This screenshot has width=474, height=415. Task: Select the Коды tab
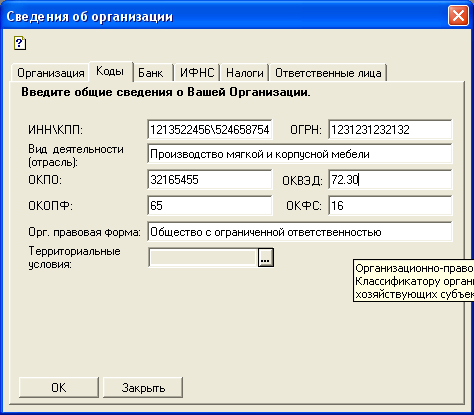point(110,71)
